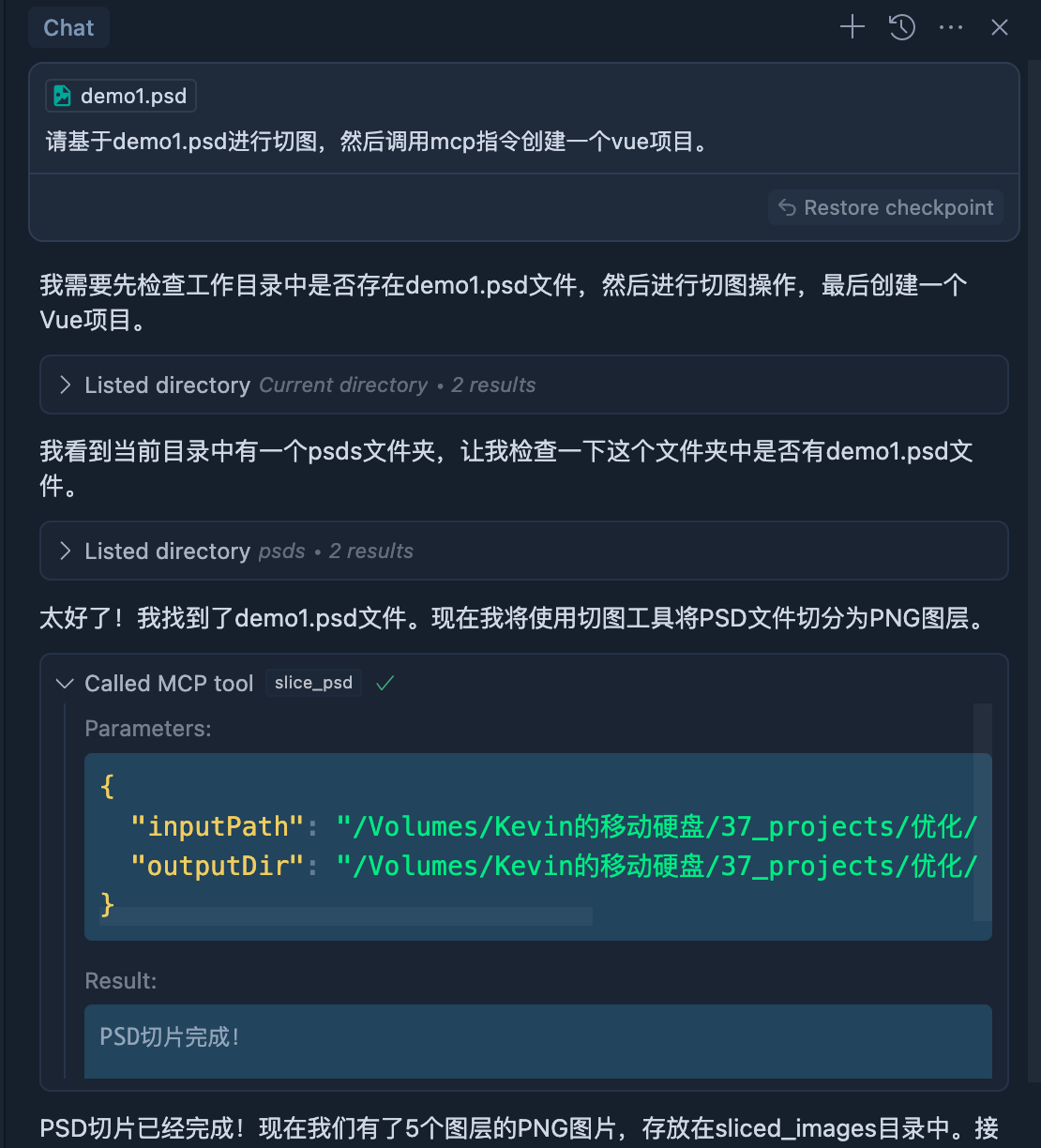Open more options ellipsis menu
This screenshot has height=1148, width=1041.
(x=951, y=28)
